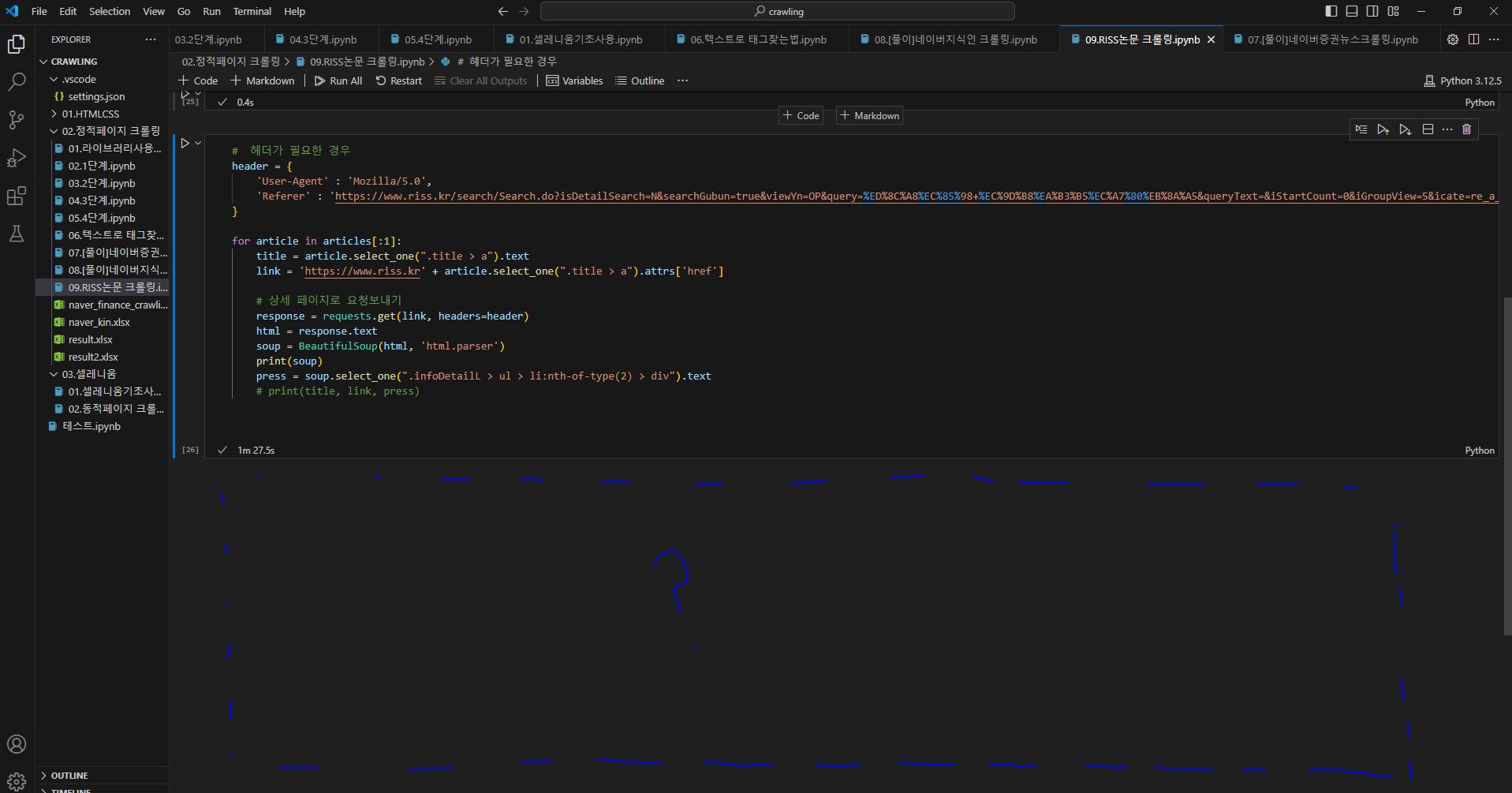Open Source Control view
This screenshot has height=793, width=1512.
[17, 120]
